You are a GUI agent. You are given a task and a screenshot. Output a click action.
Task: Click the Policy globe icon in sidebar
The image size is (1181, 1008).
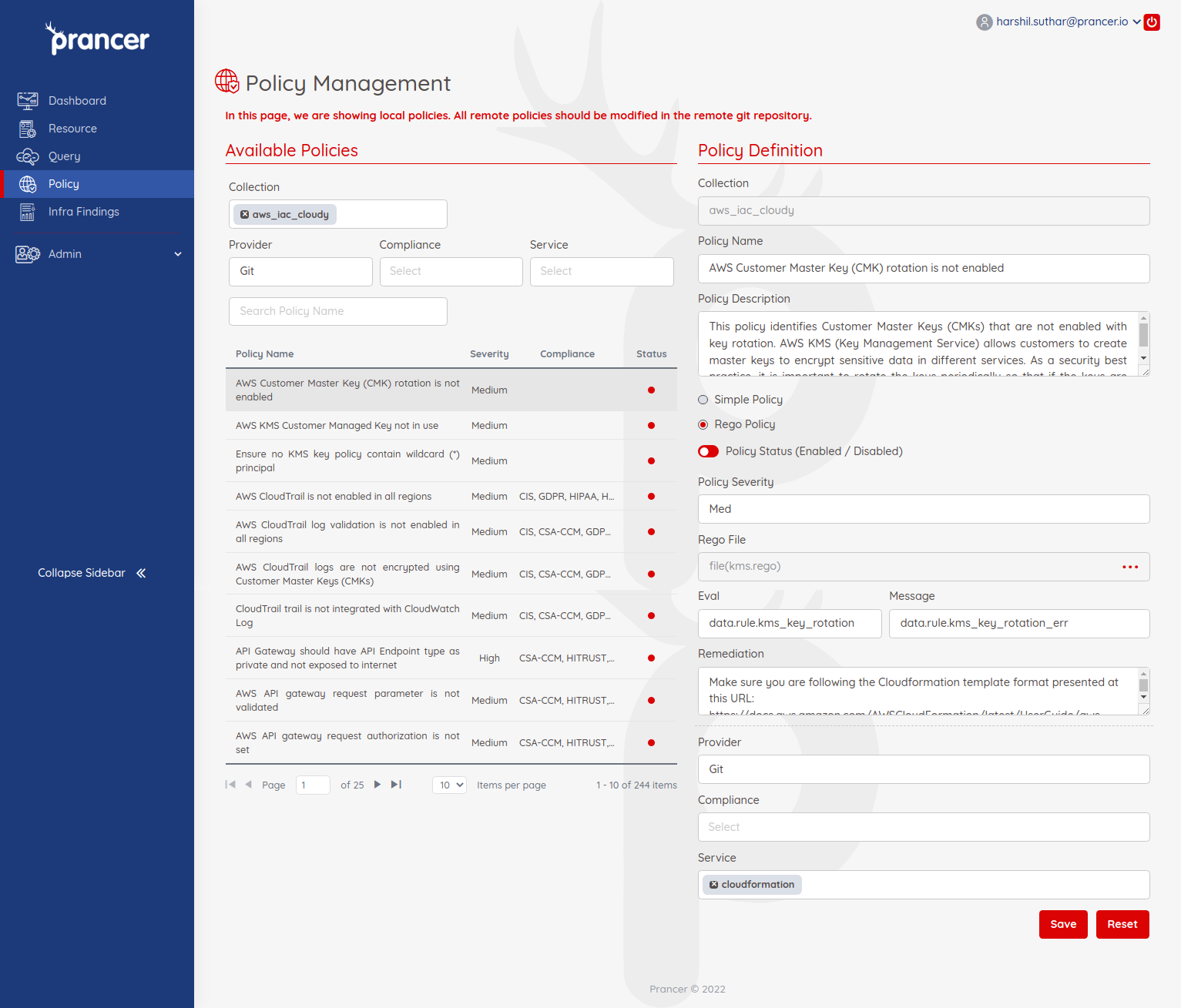coord(28,184)
